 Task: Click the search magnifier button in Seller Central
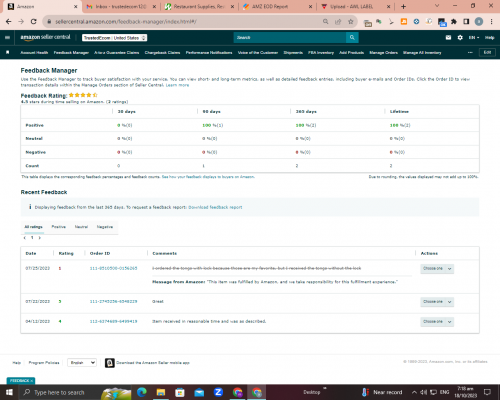click(x=352, y=38)
